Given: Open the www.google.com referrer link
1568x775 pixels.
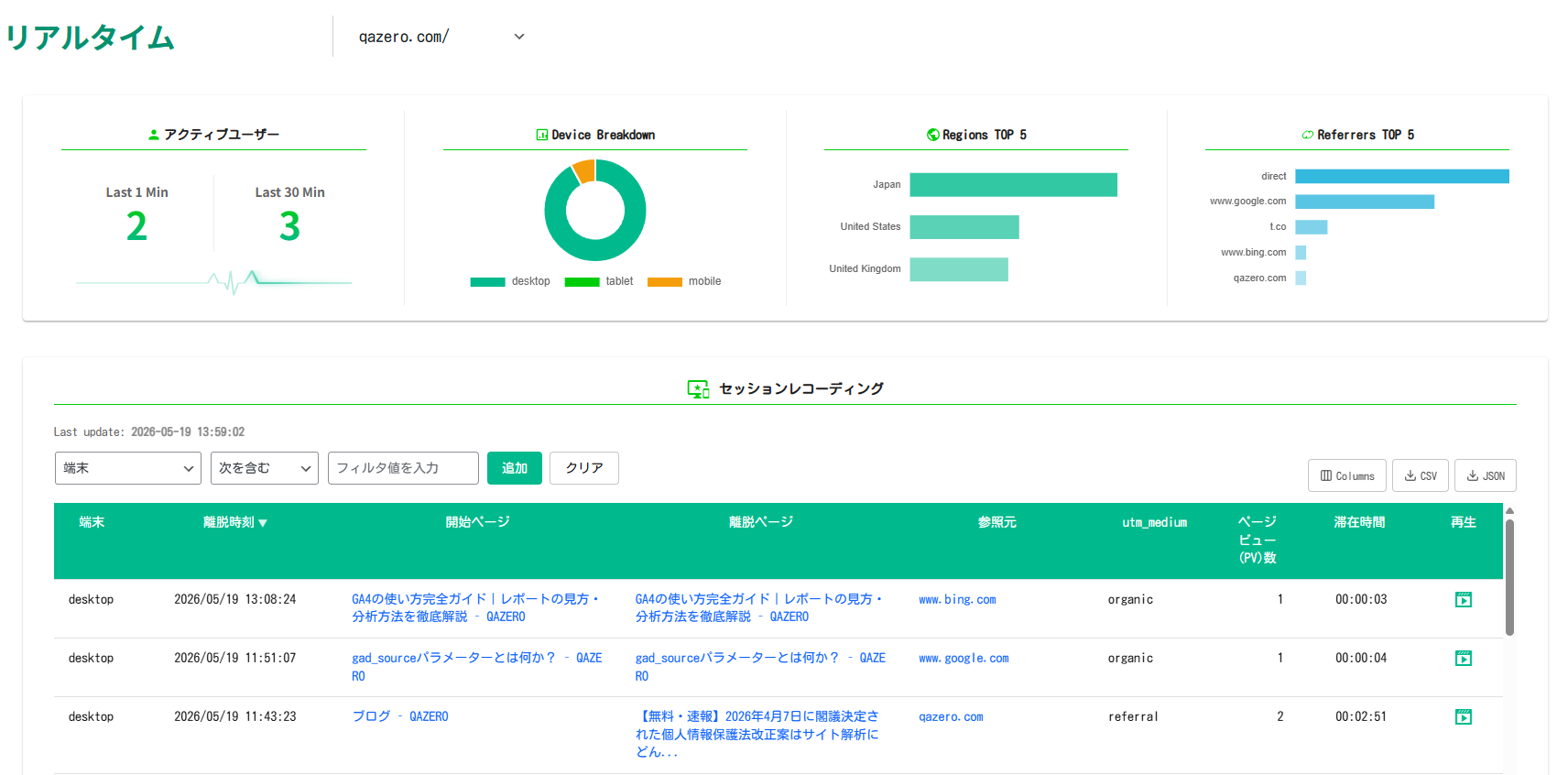Looking at the screenshot, I should (964, 659).
